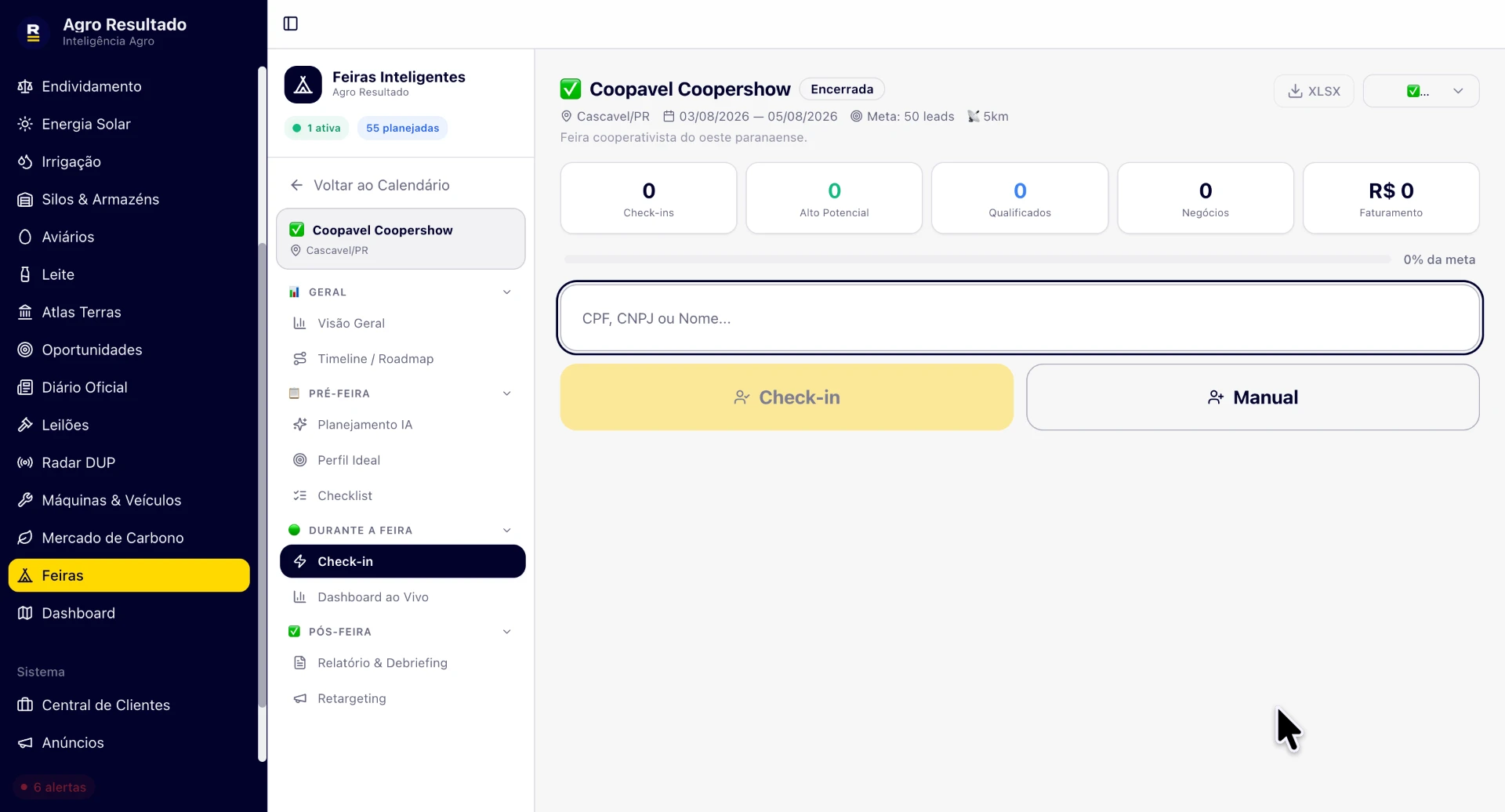Open Visão Geral menu item

coord(402,323)
